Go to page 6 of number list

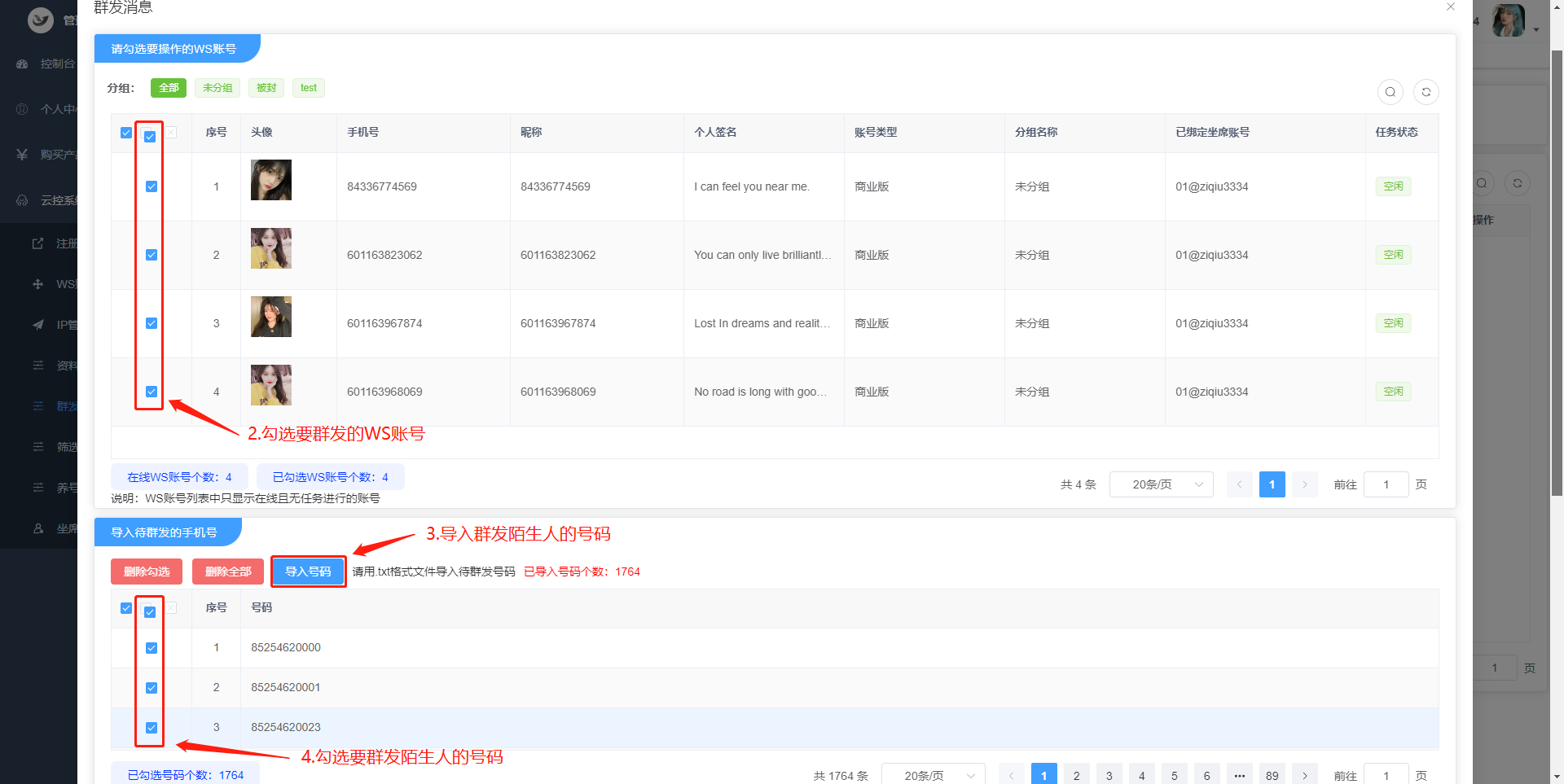[x=1207, y=775]
